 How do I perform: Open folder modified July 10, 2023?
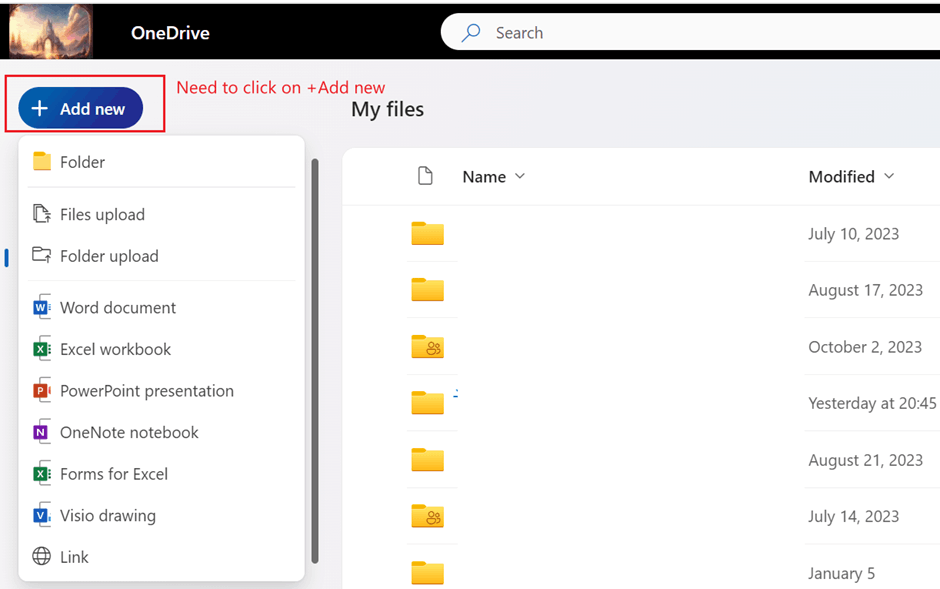coord(427,233)
